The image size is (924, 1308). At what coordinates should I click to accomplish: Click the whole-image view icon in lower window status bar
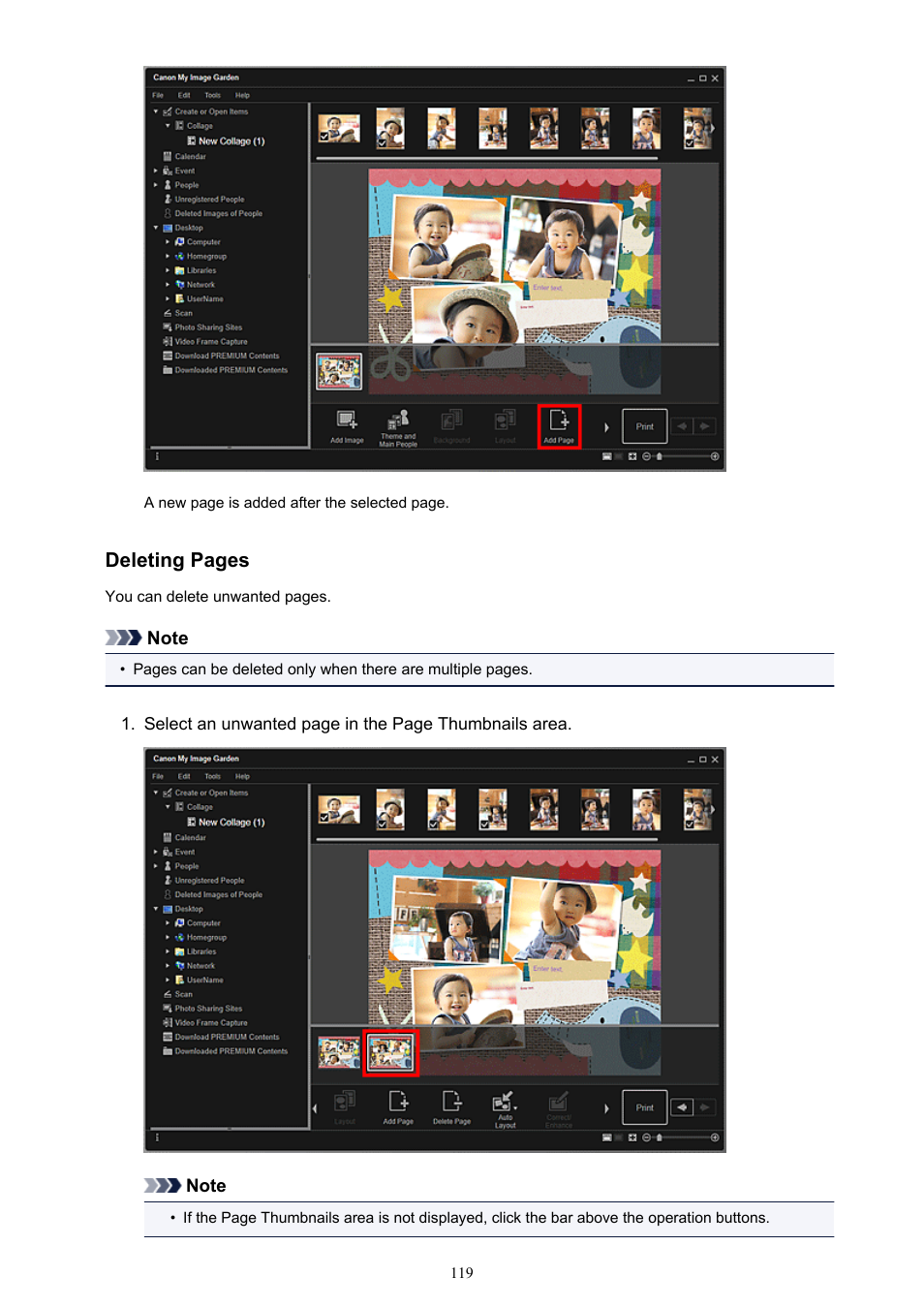632,1137
